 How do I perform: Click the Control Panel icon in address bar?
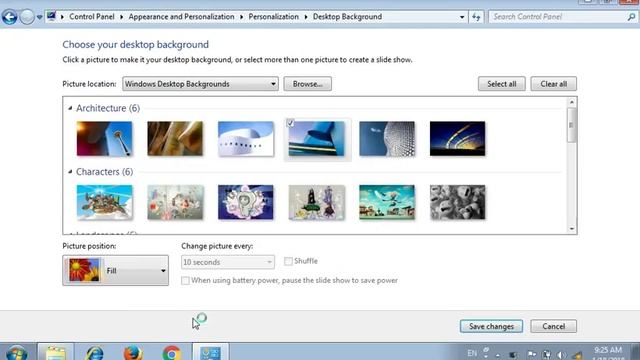(51, 16)
